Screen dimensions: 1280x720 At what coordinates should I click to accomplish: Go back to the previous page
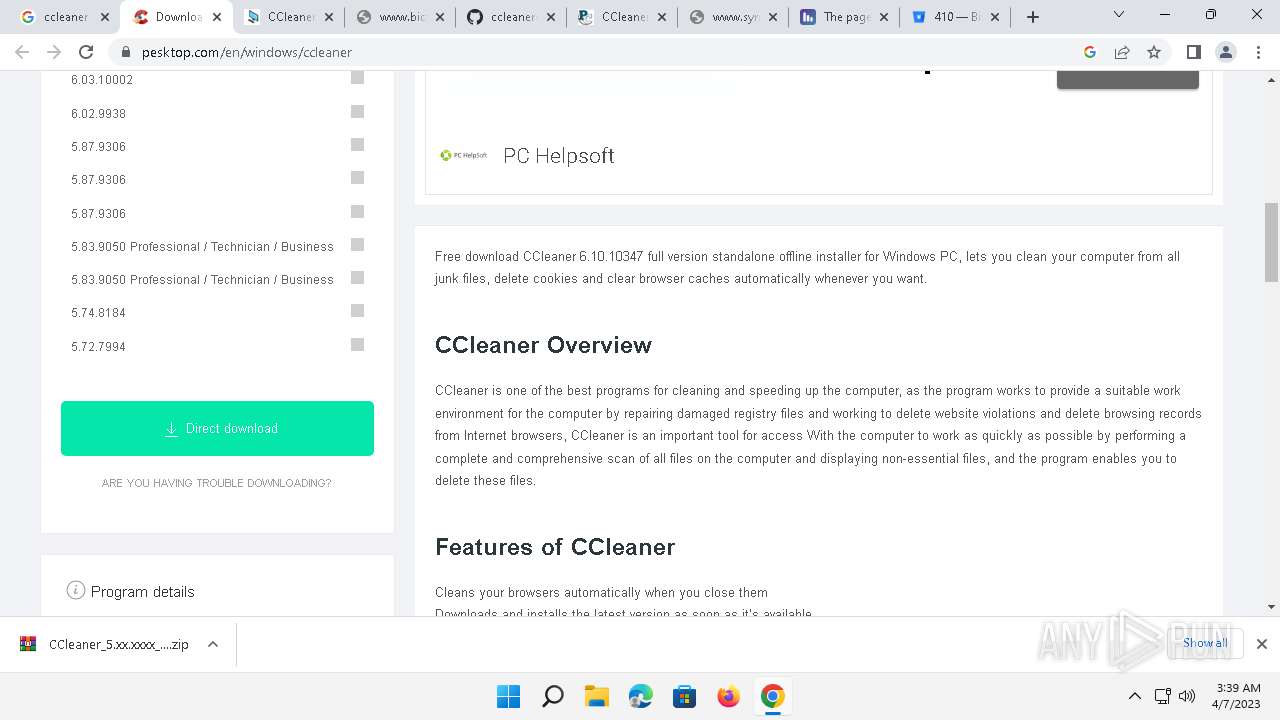22,52
